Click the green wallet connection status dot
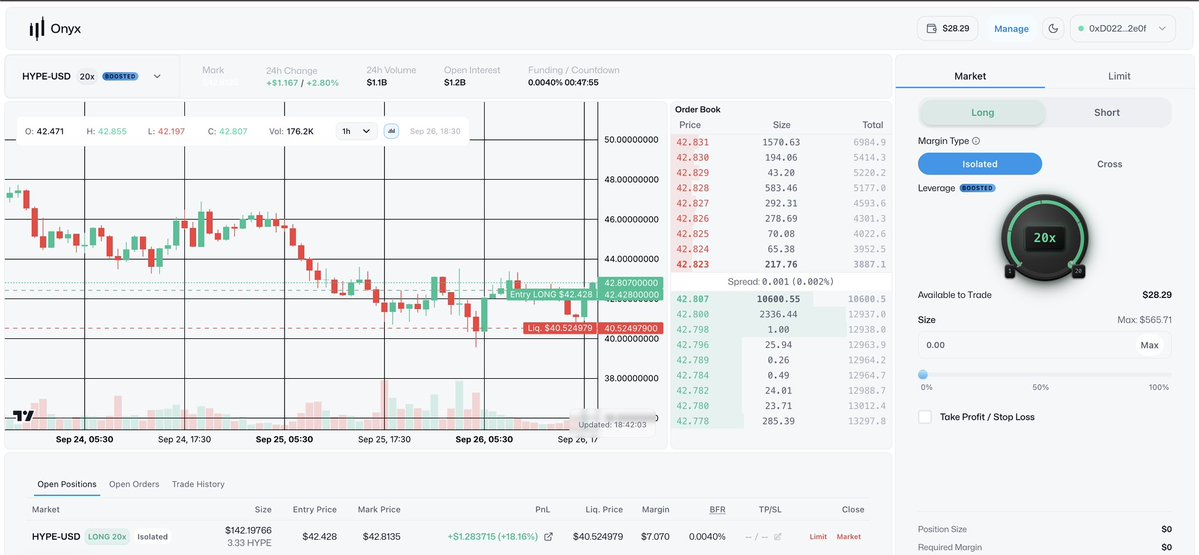This screenshot has width=1199, height=555. pyautogui.click(x=1081, y=28)
